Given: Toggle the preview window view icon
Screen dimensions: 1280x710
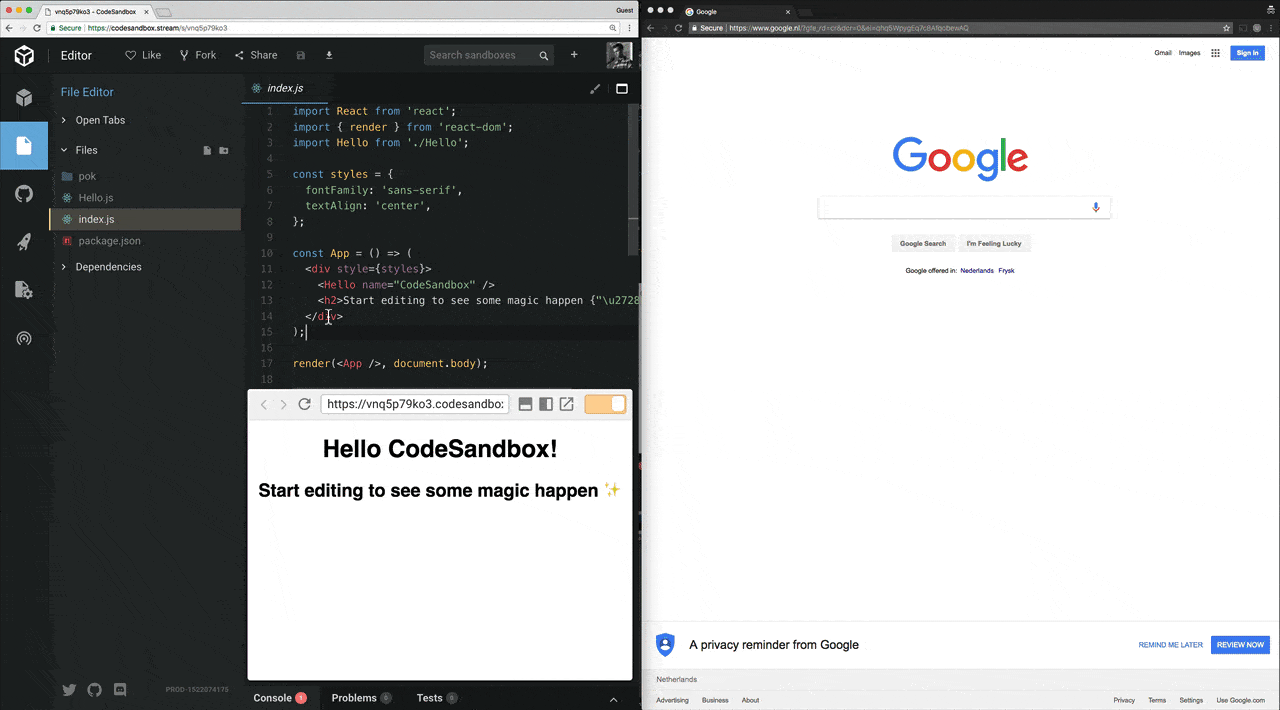Looking at the screenshot, I should tap(621, 89).
